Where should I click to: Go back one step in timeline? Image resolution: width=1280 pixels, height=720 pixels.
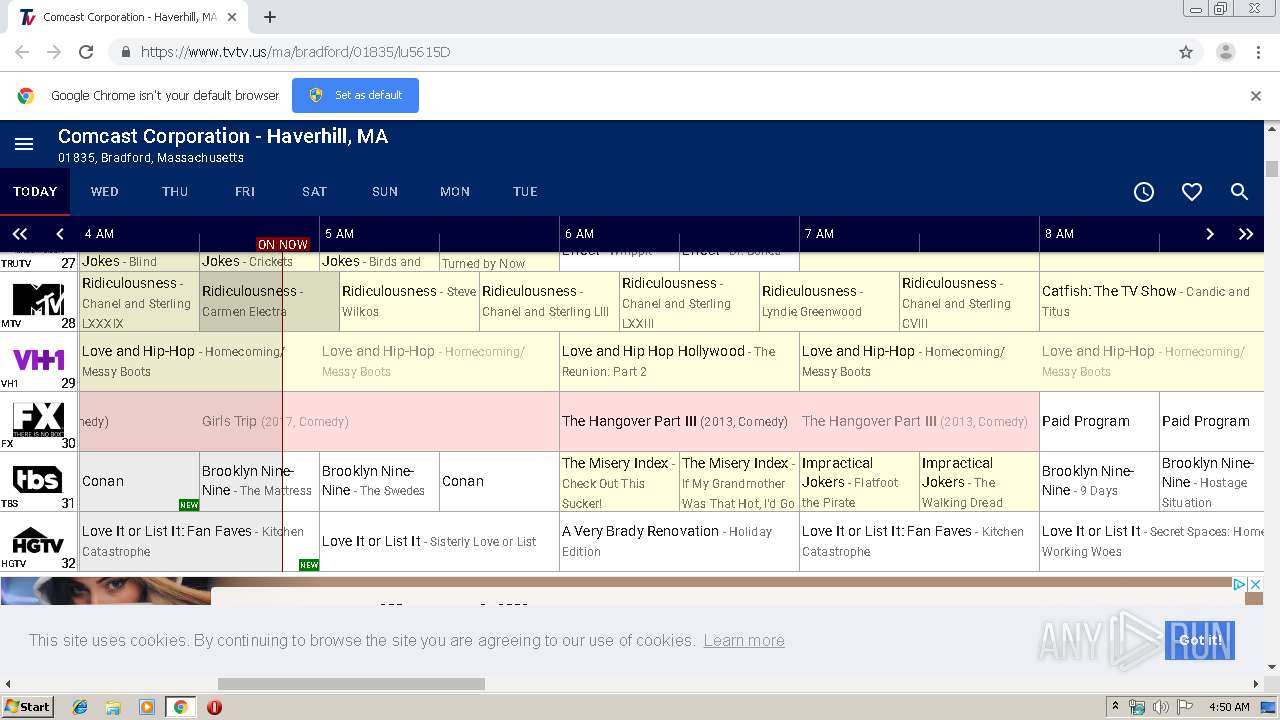[60, 234]
